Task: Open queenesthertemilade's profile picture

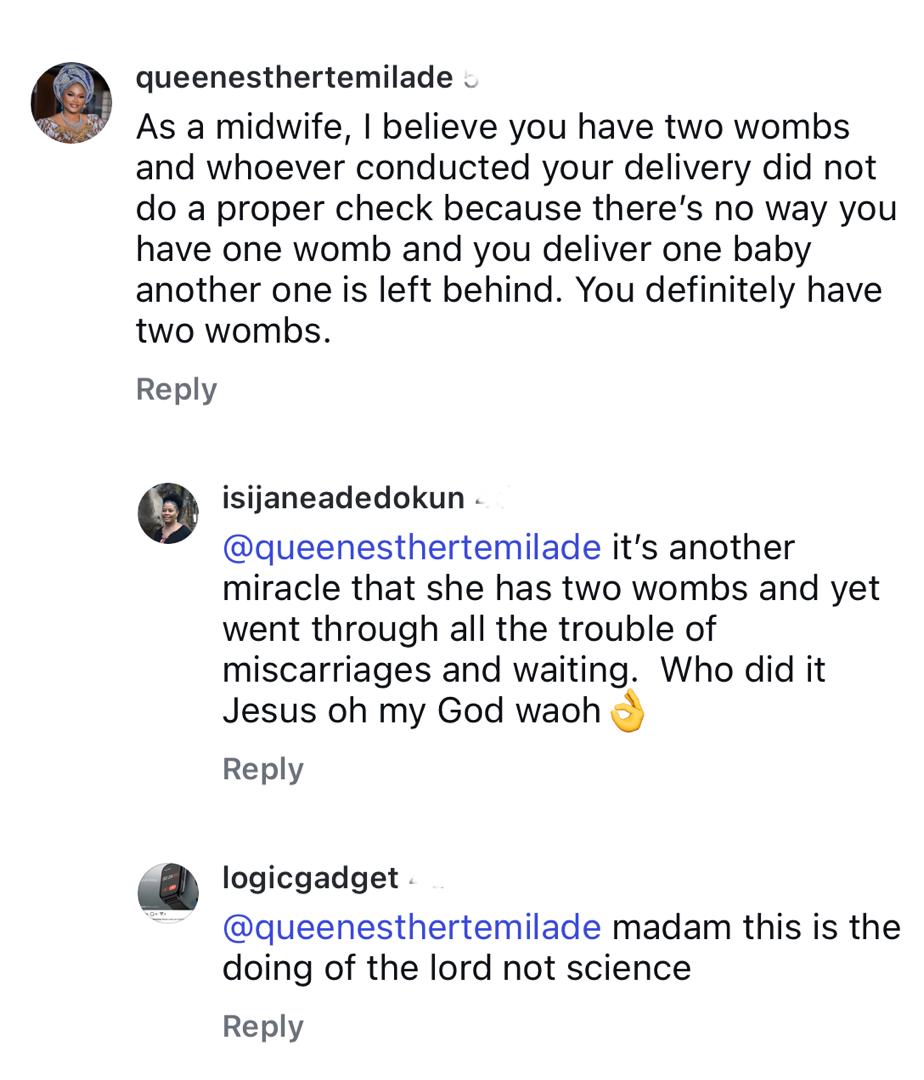Action: [71, 103]
